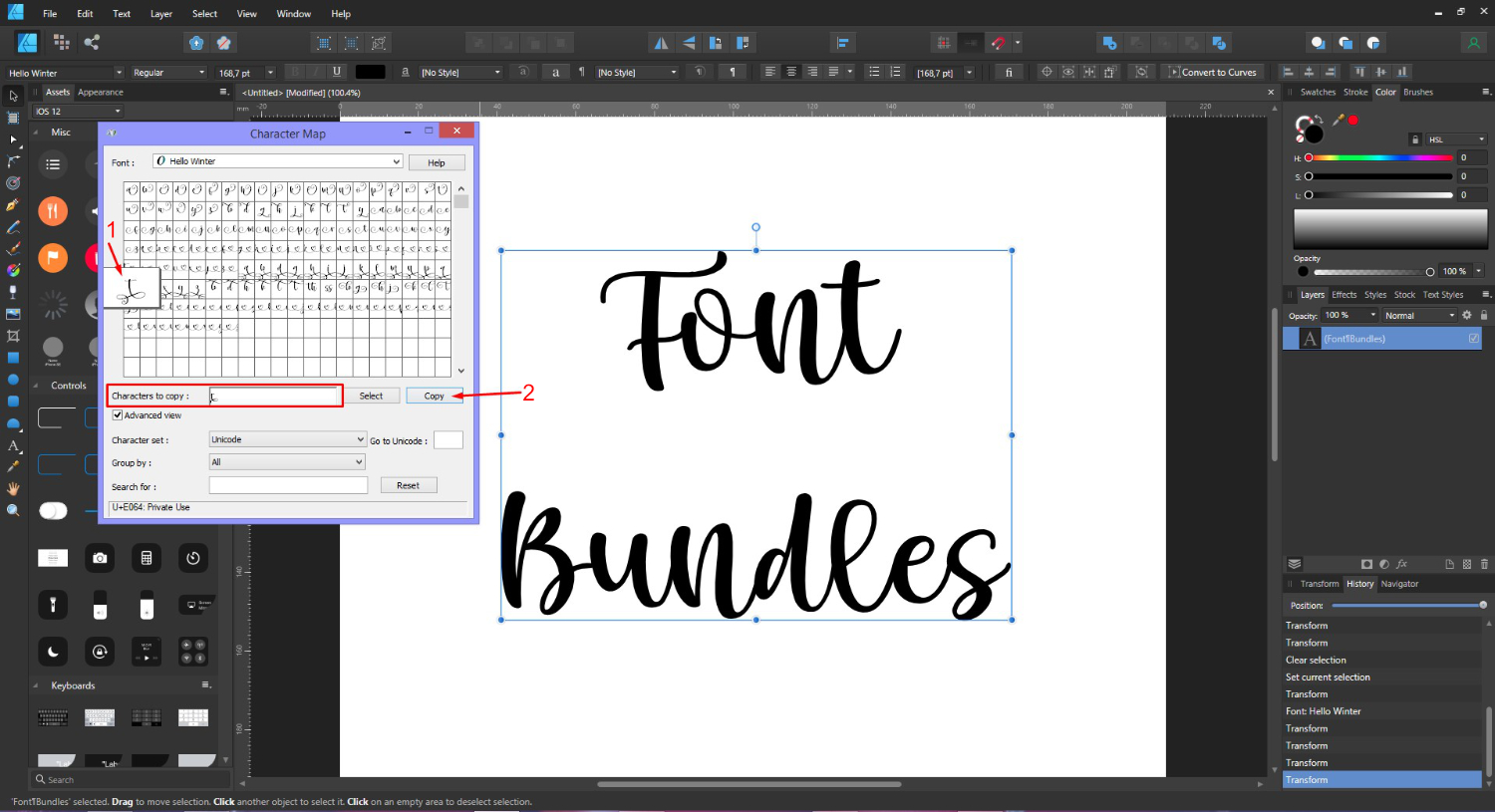Click the Select button in Character Map

click(x=371, y=396)
